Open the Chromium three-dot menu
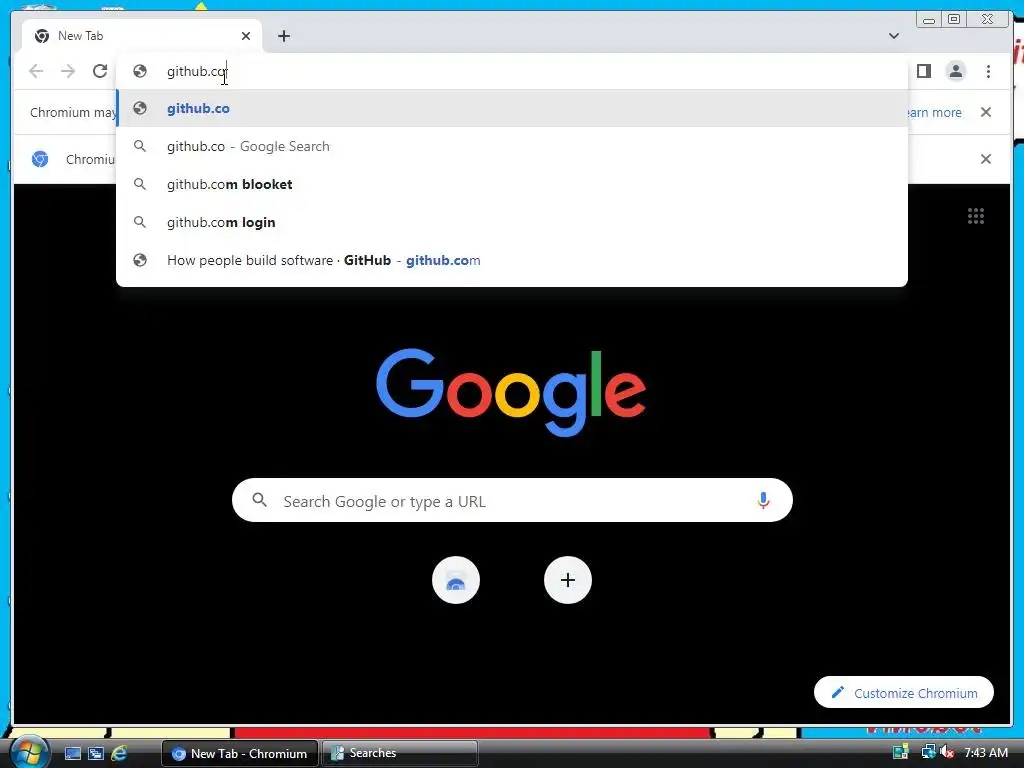1024x768 pixels. pyautogui.click(x=988, y=71)
